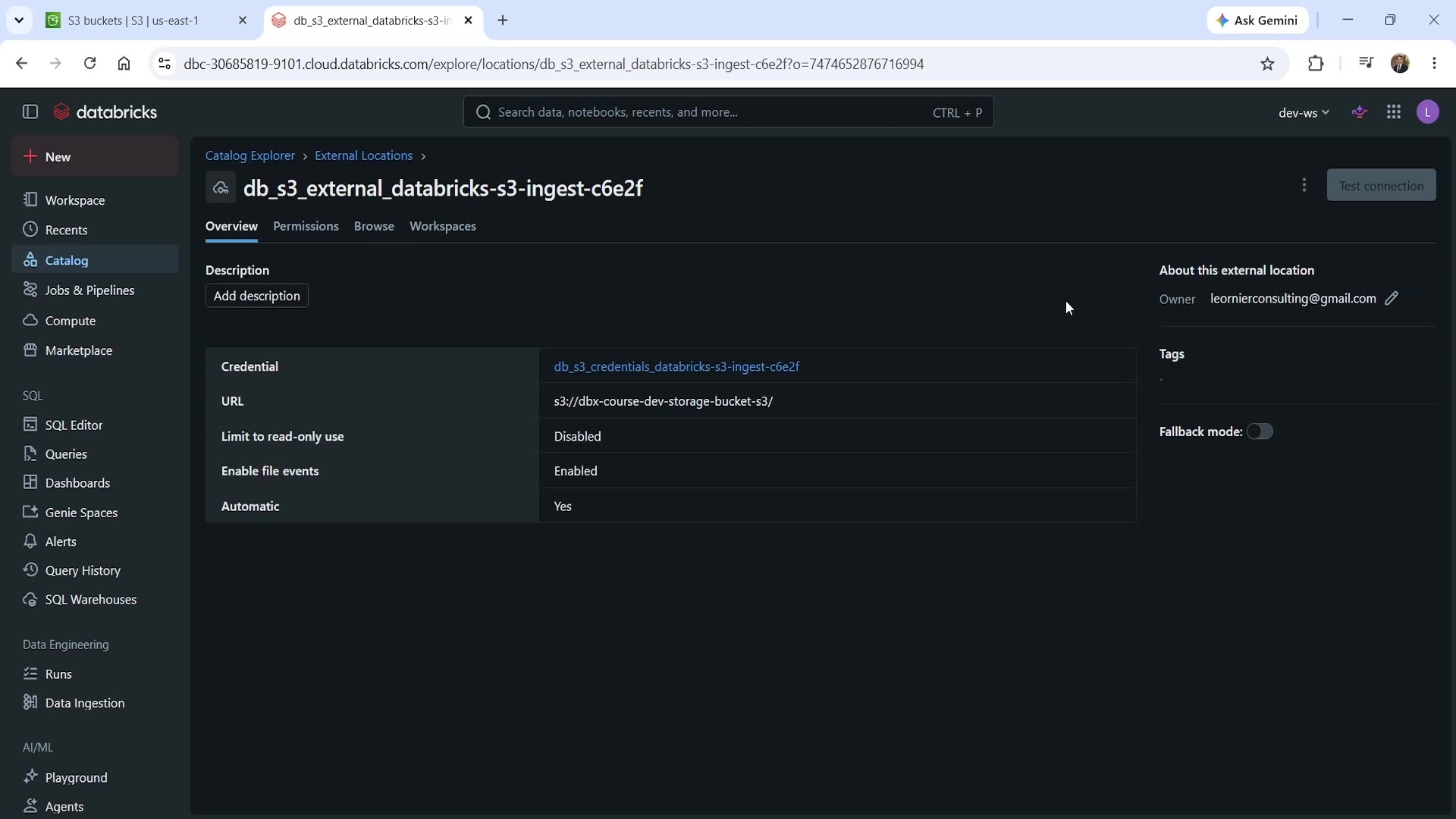Image resolution: width=1456 pixels, height=819 pixels.
Task: Click the Databricks logo
Action: click(105, 112)
